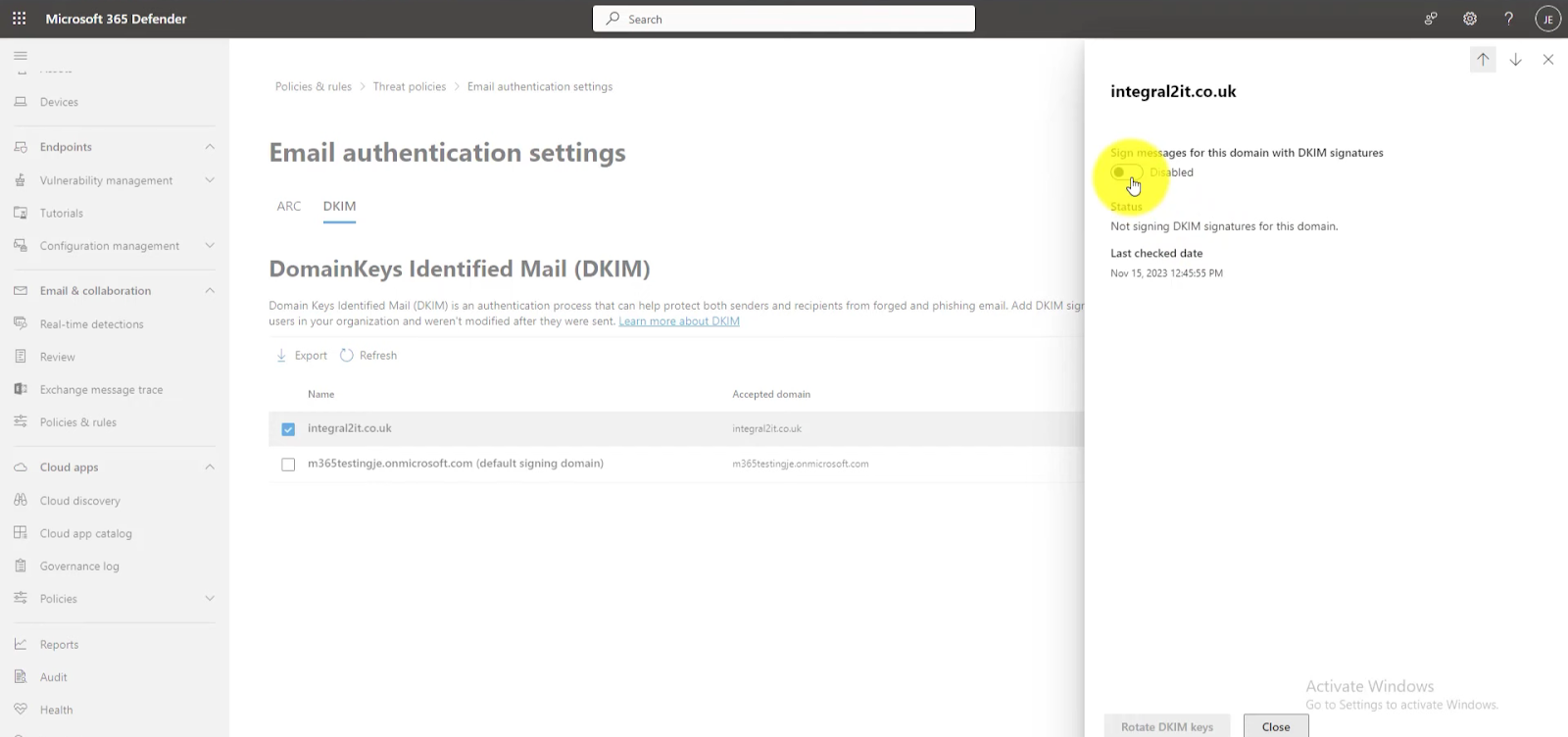Sort by the Accepted domain column header
This screenshot has height=737, width=1568.
771,394
